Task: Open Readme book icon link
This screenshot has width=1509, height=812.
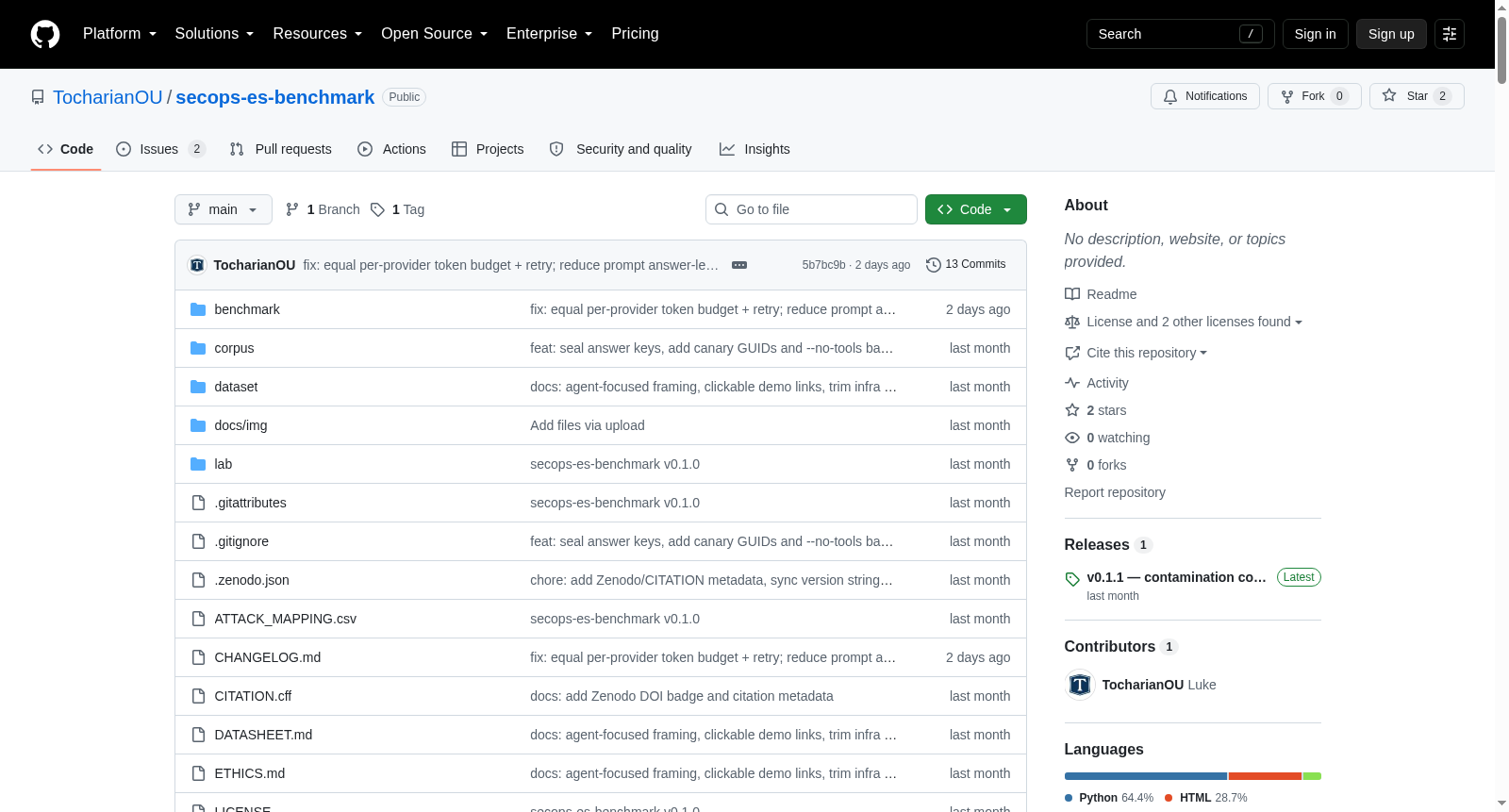Action: 1072,294
